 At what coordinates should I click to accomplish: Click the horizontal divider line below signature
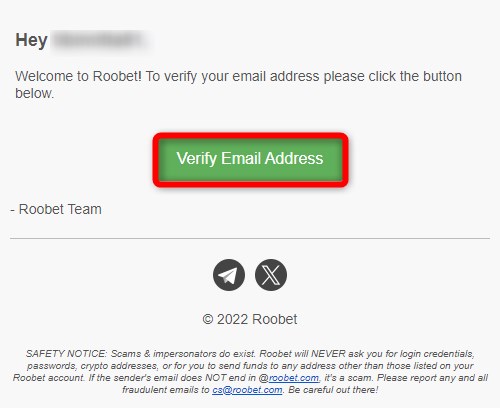click(x=250, y=238)
